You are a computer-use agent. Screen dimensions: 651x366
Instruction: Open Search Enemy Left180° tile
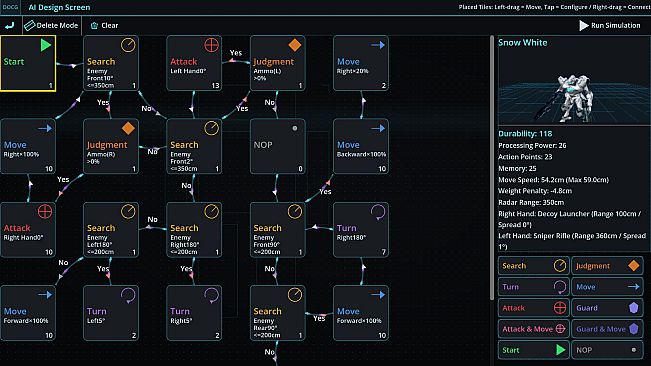[x=111, y=229]
